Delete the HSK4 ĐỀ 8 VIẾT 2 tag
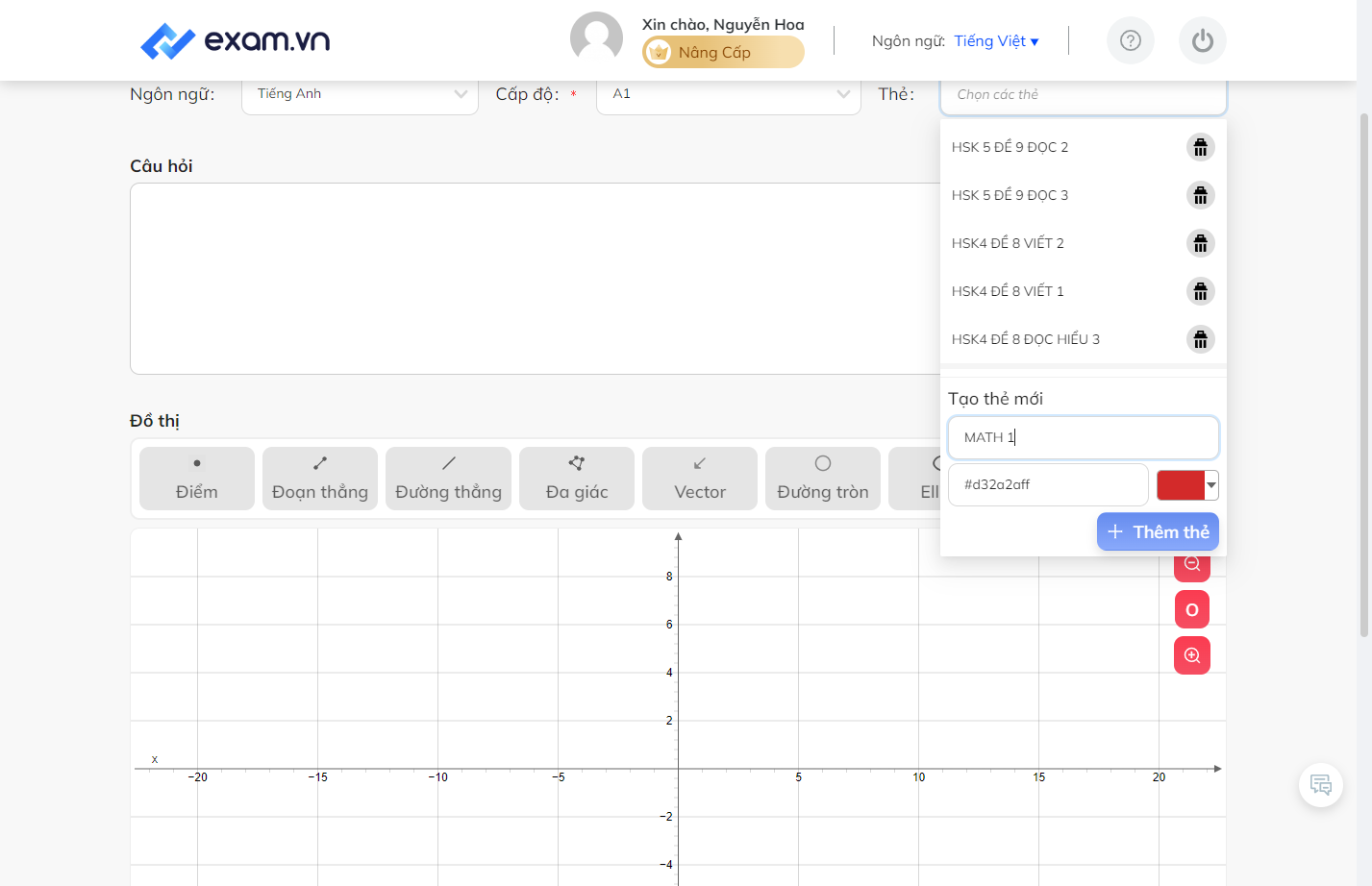 point(1201,243)
